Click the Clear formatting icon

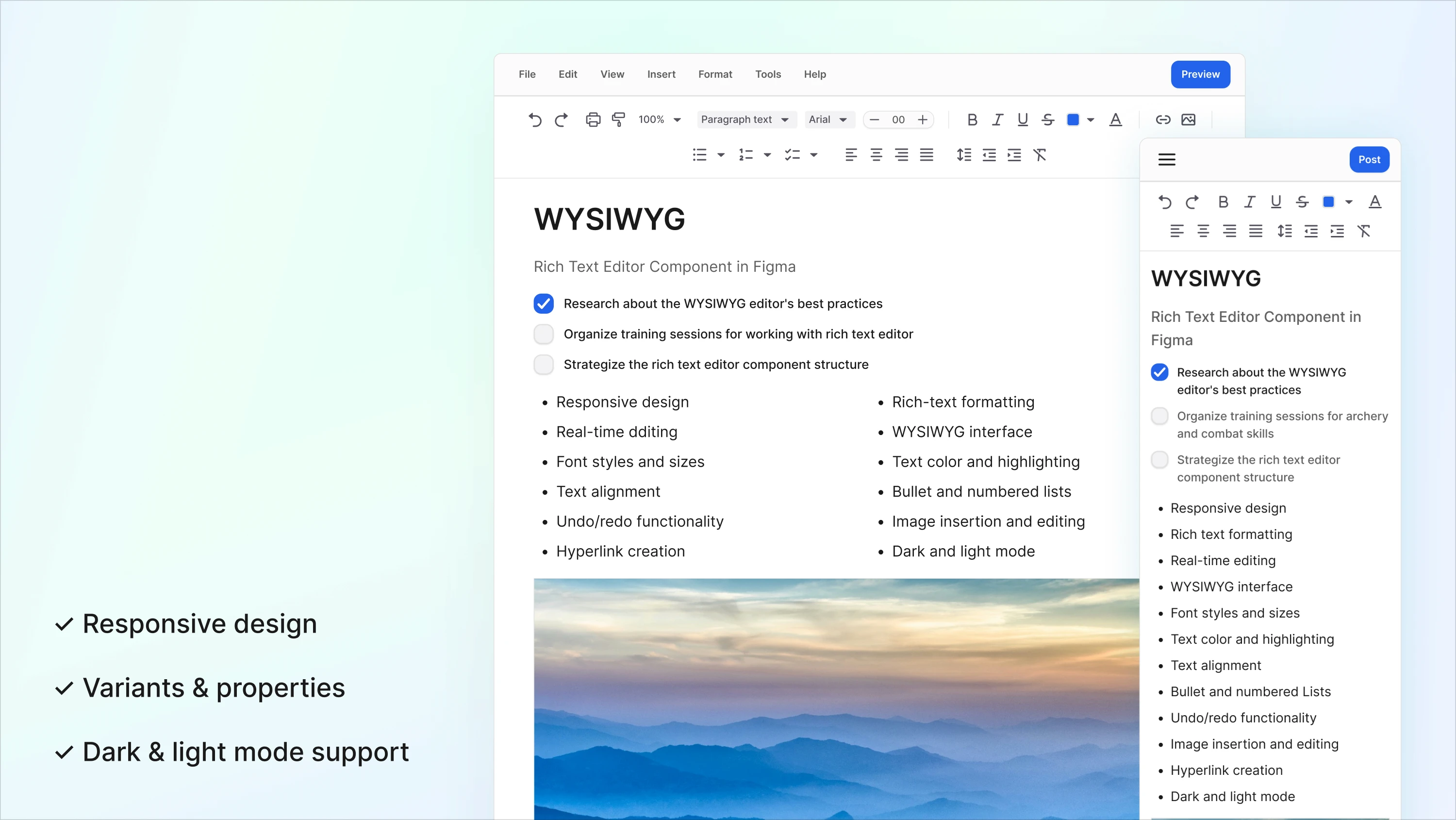point(1040,155)
